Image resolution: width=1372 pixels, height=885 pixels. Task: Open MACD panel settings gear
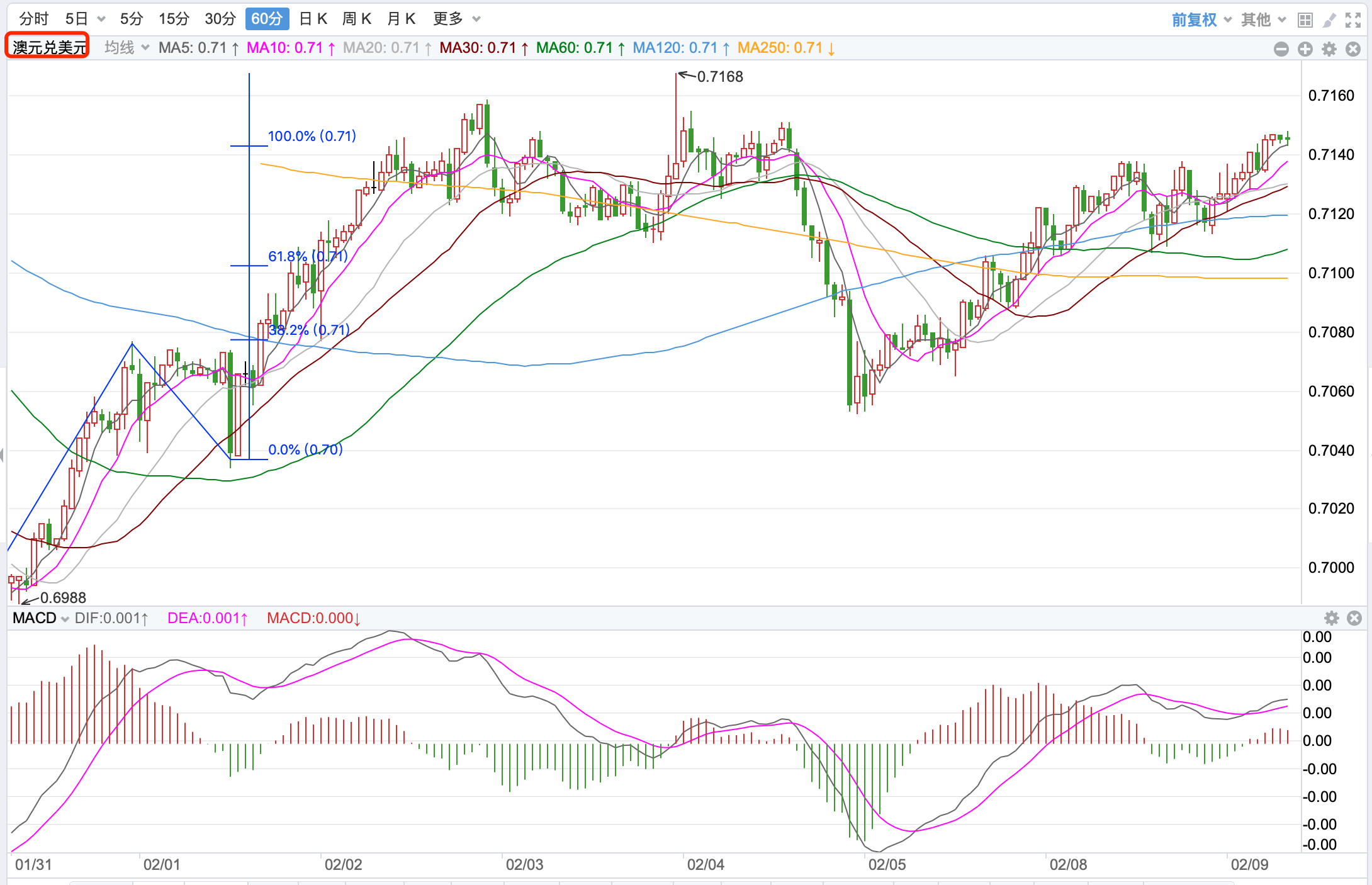(x=1332, y=618)
